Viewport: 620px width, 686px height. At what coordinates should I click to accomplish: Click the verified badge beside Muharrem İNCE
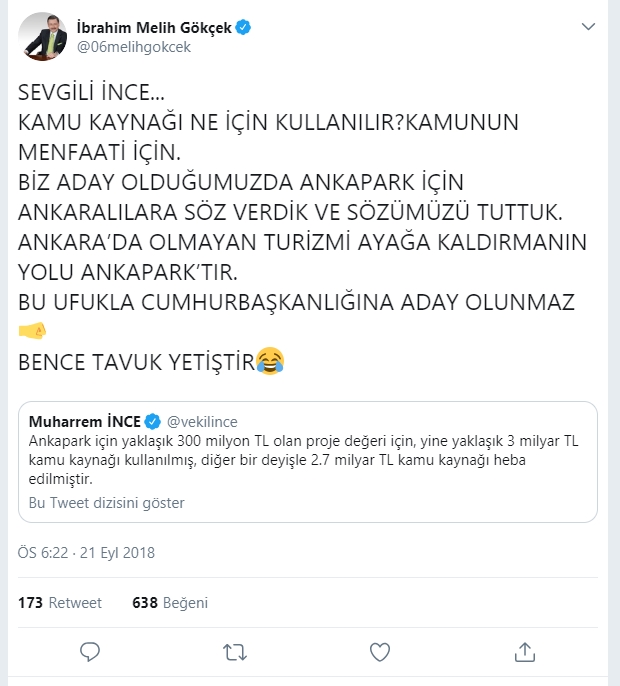(x=154, y=420)
